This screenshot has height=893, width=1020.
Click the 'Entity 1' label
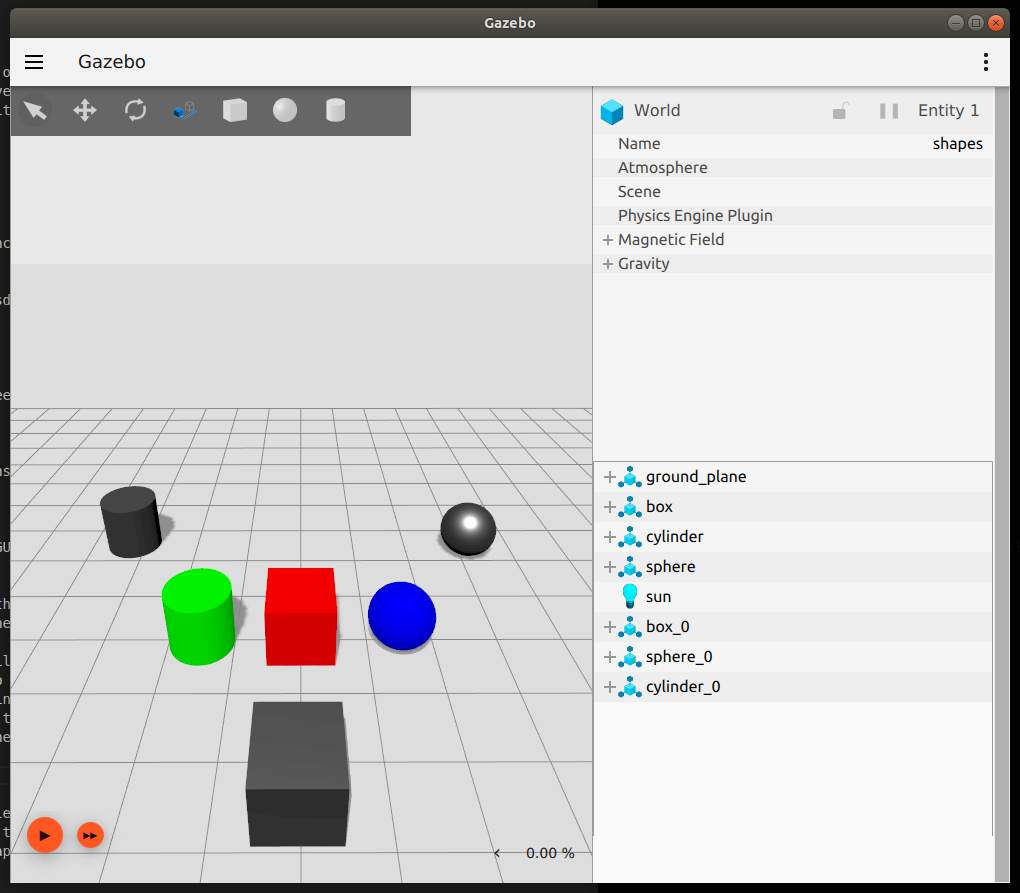pyautogui.click(x=948, y=111)
